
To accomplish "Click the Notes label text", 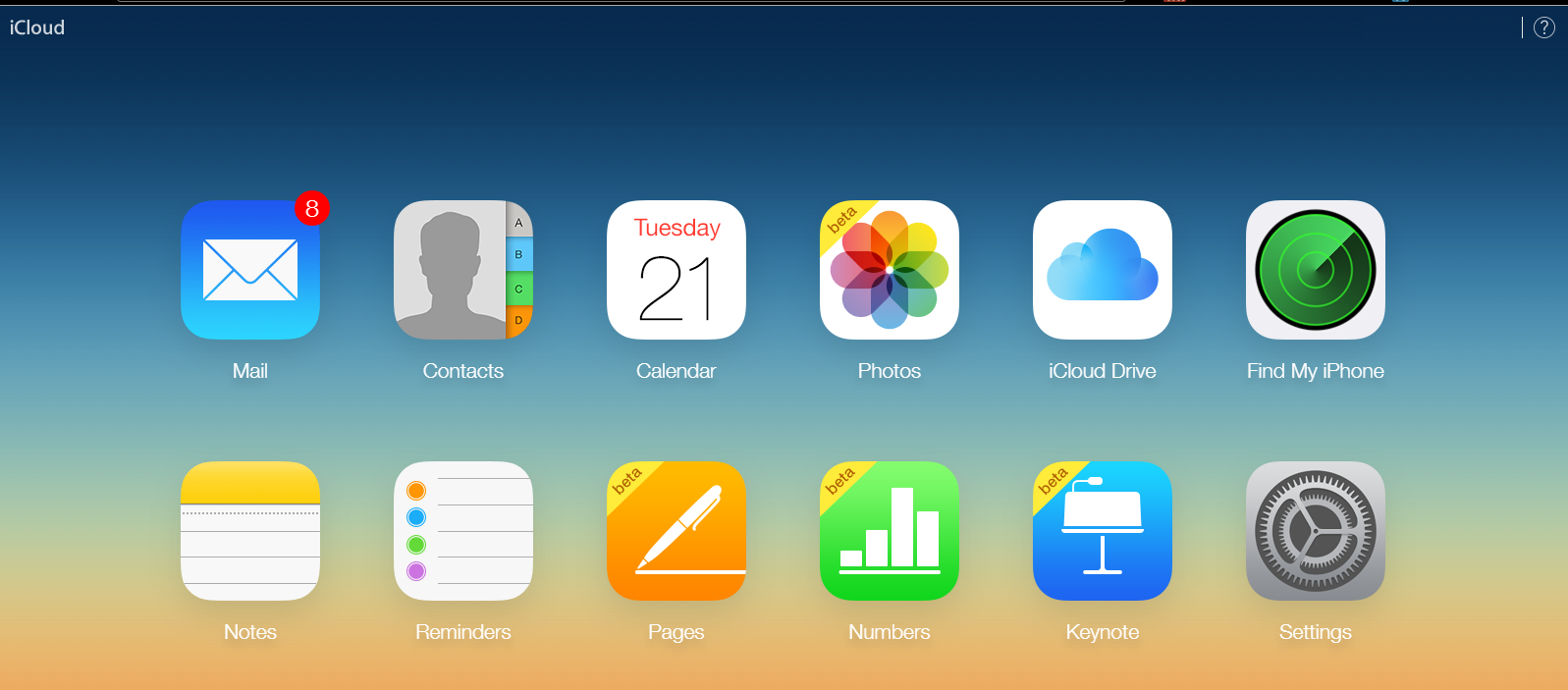I will (250, 632).
